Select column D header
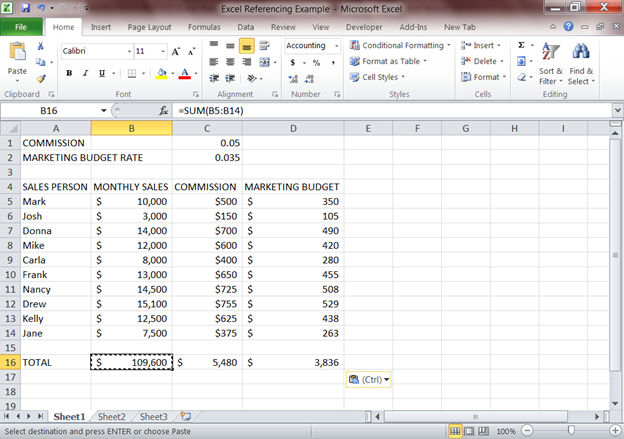The image size is (624, 439). [293, 129]
